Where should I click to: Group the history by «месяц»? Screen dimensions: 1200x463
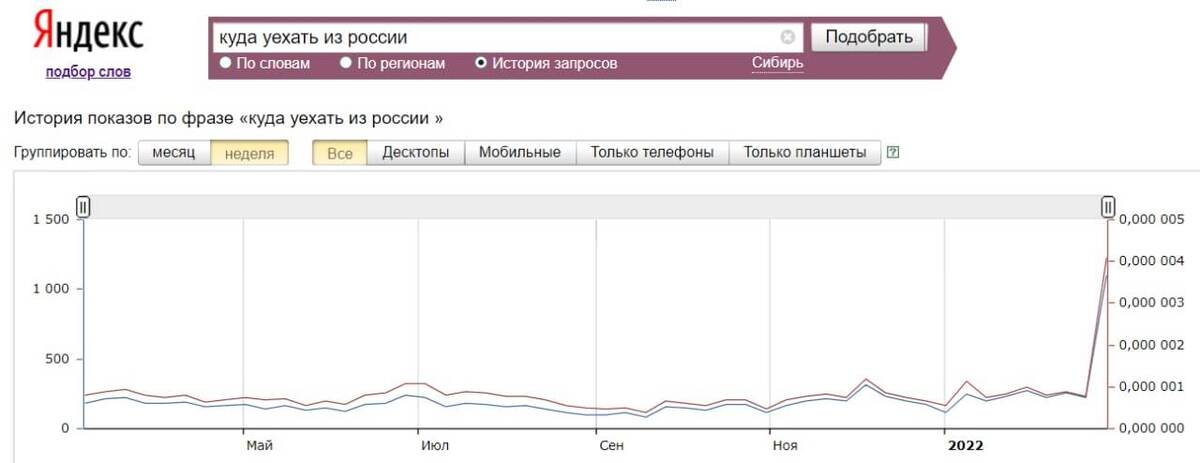tap(174, 153)
